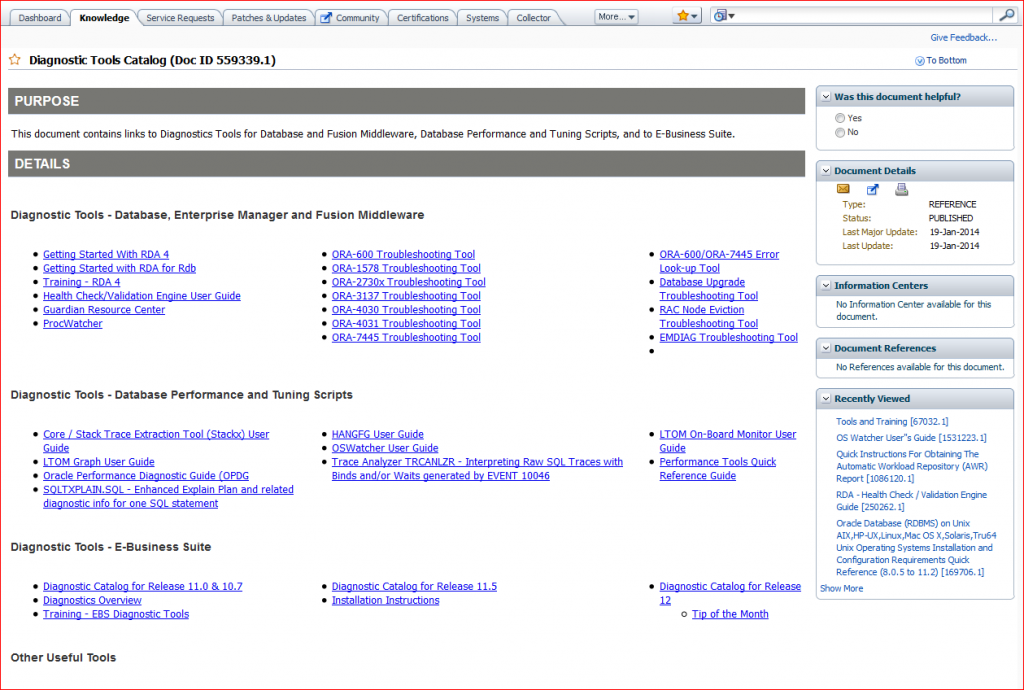This screenshot has width=1024, height=690.
Task: Click the email document envelope icon
Action: pos(843,189)
